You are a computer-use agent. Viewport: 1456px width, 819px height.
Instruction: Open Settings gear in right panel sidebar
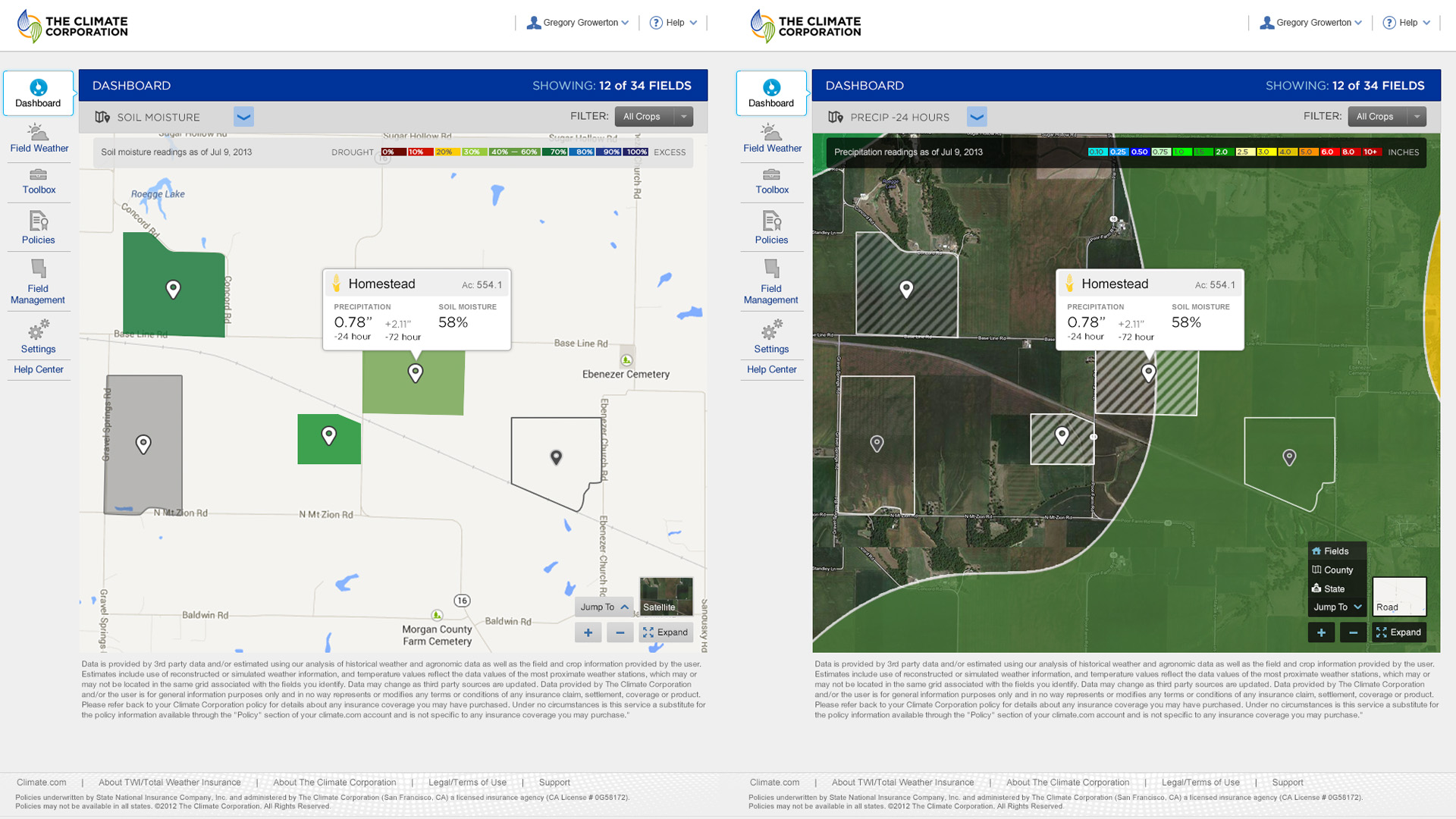click(x=771, y=331)
